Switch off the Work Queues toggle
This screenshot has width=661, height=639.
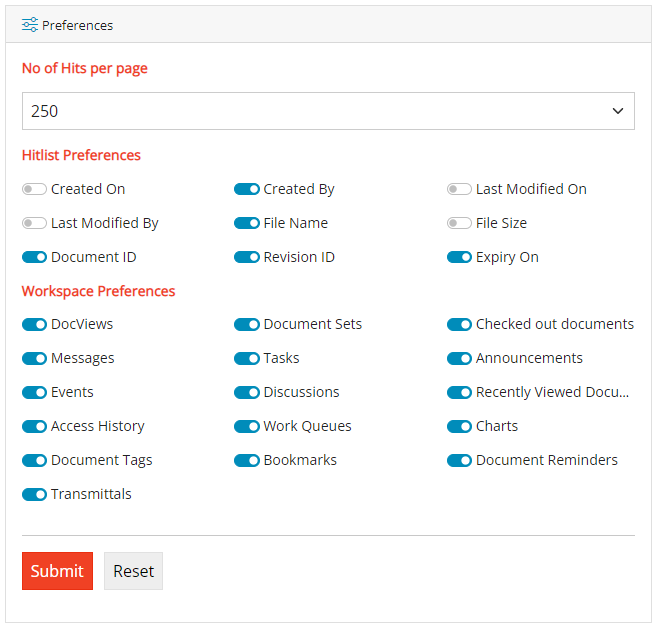247,426
